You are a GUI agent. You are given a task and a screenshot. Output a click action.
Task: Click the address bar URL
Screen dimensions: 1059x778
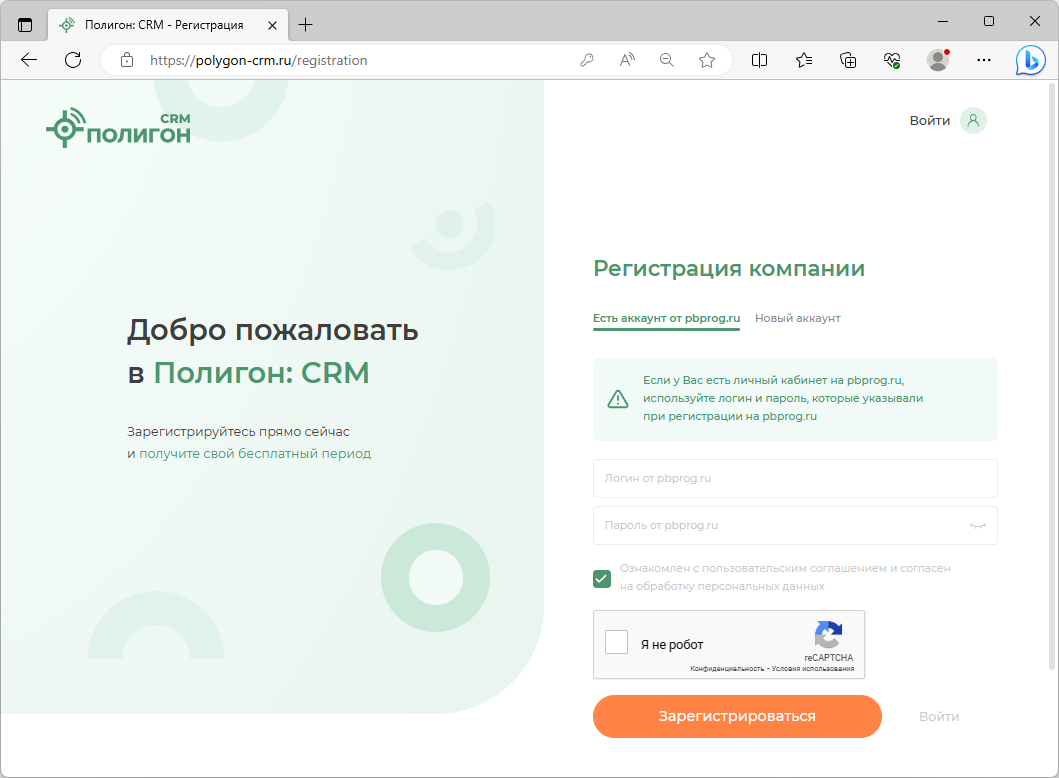click(259, 60)
